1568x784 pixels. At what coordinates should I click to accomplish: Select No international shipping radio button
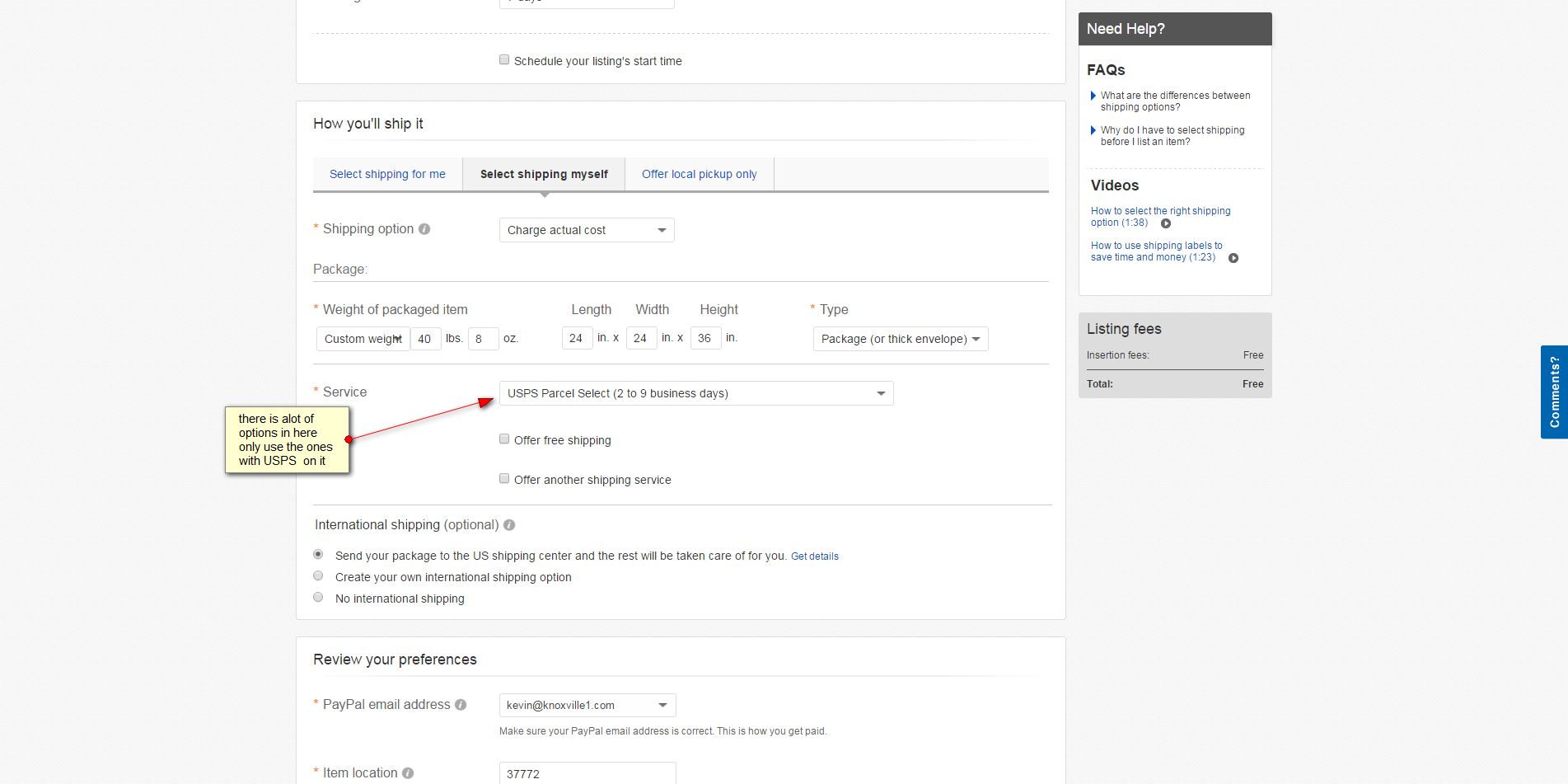coord(318,598)
